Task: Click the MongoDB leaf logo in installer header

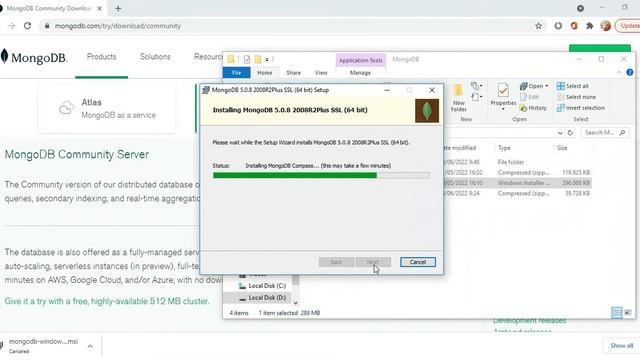Action: click(427, 111)
